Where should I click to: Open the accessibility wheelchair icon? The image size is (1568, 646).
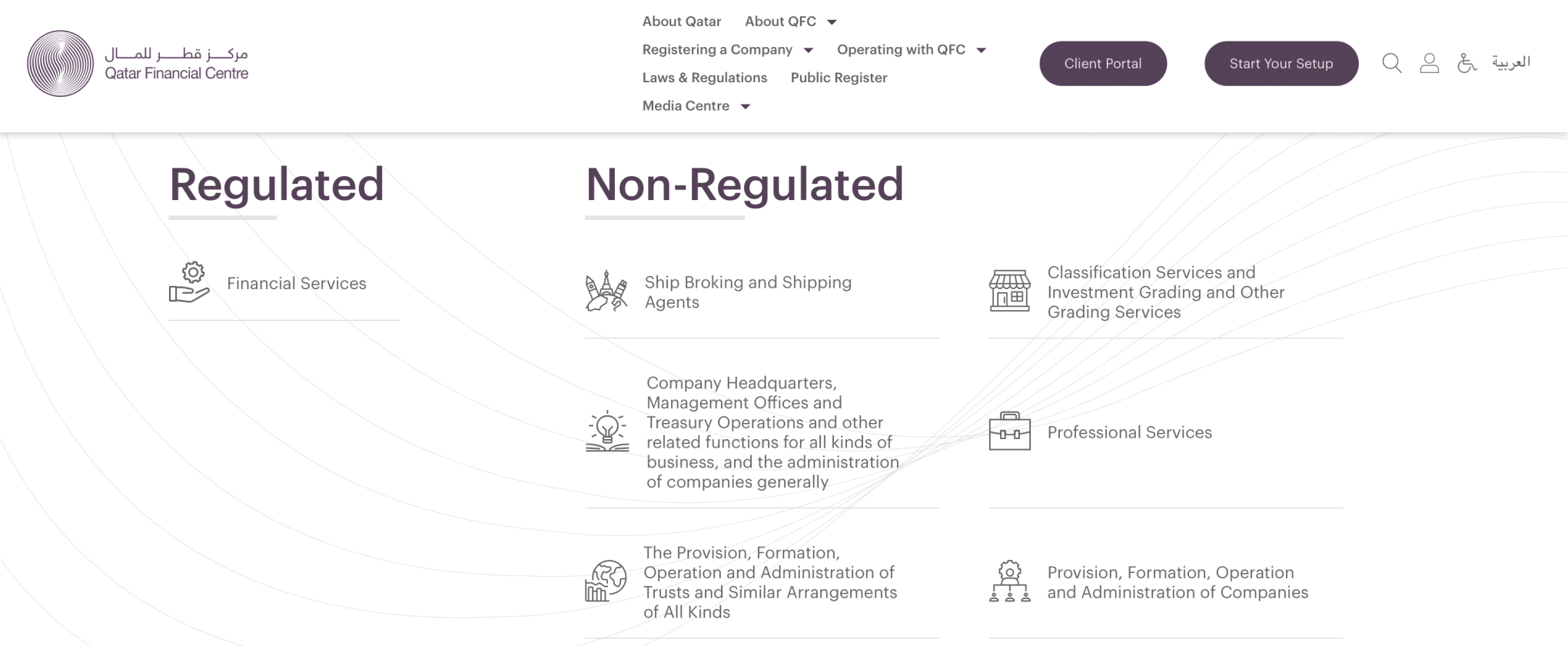[1467, 63]
